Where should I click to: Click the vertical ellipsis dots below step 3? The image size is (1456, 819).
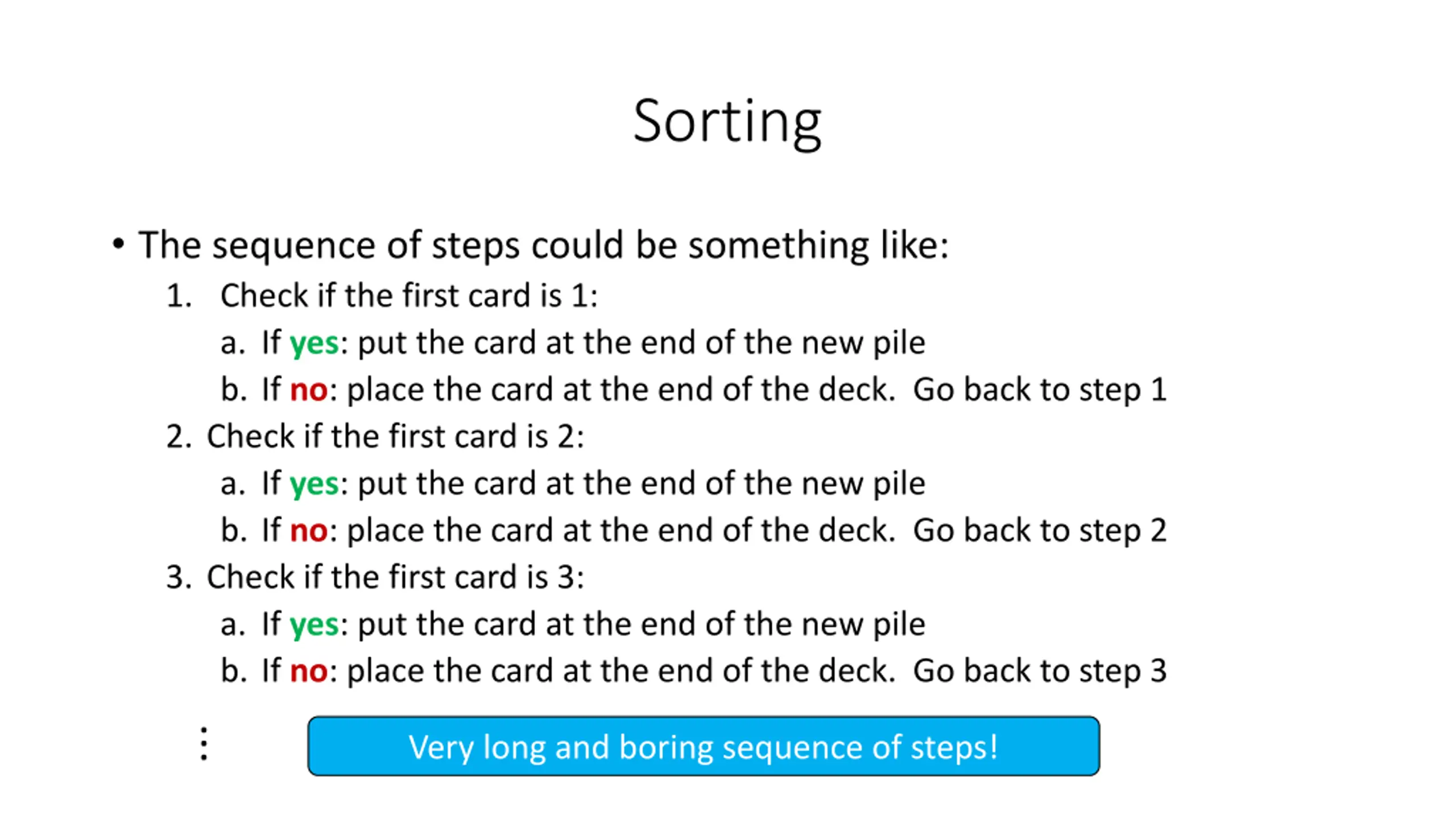pos(204,744)
